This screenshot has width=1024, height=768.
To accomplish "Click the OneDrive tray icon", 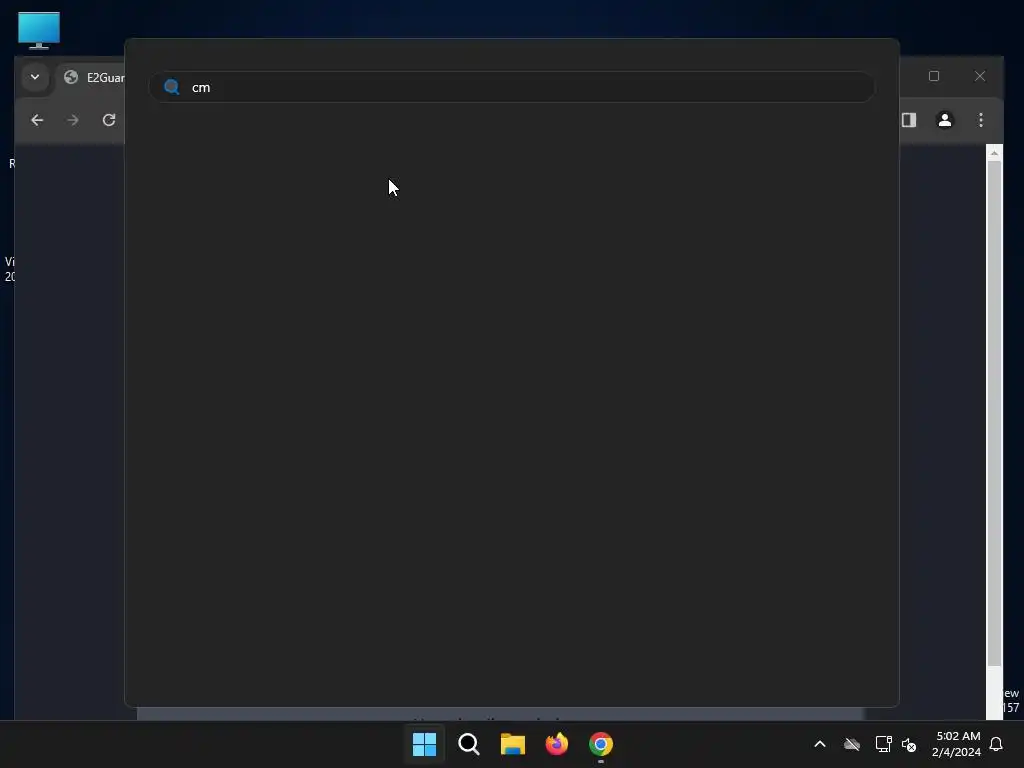I will 852,744.
